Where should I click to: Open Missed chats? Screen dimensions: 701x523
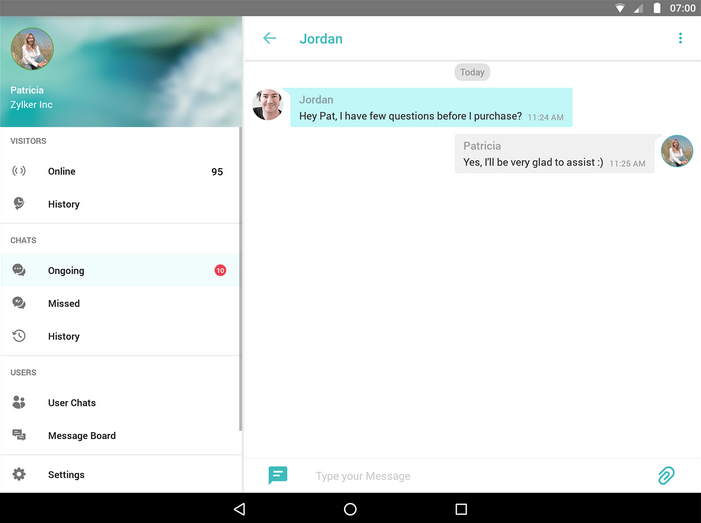(x=120, y=304)
